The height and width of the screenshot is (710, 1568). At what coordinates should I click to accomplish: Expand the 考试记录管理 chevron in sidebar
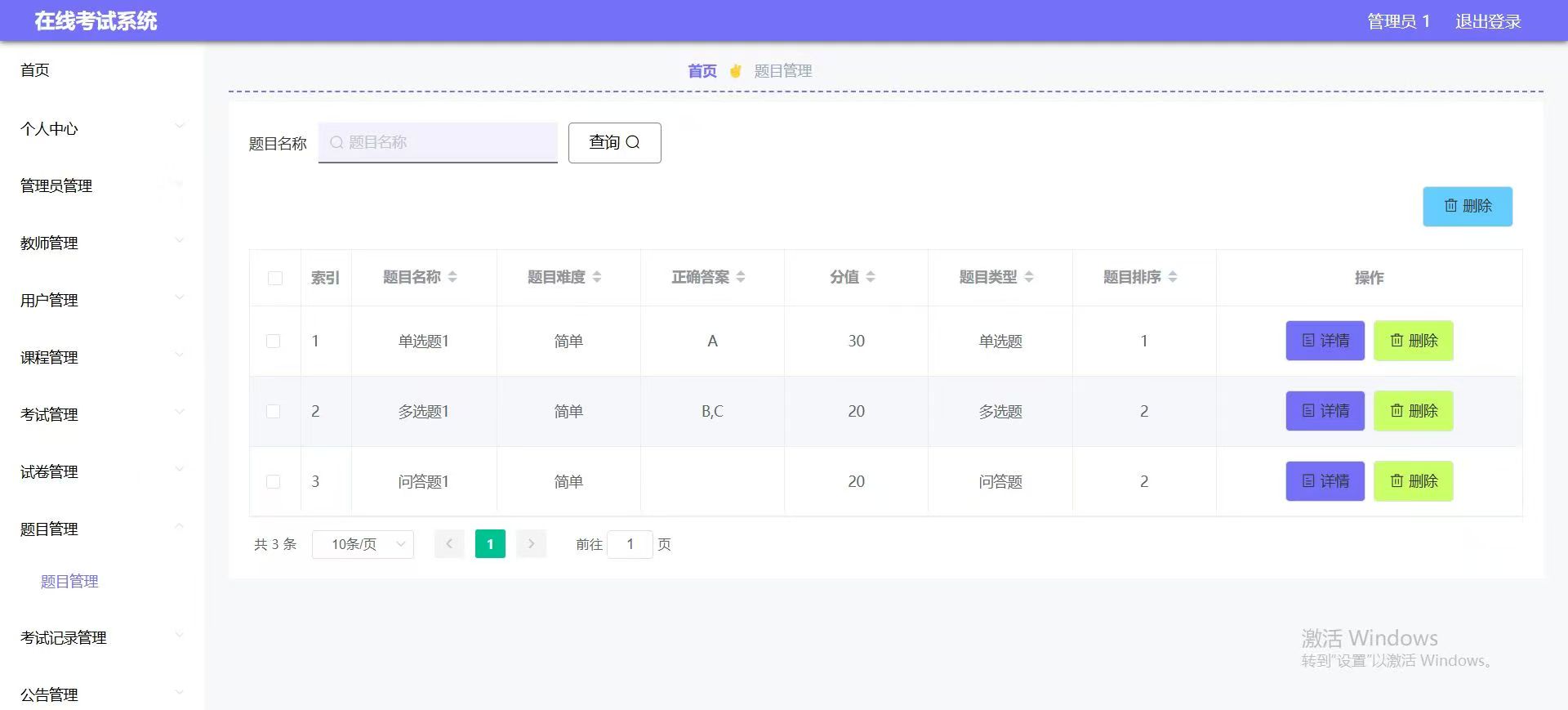[180, 635]
